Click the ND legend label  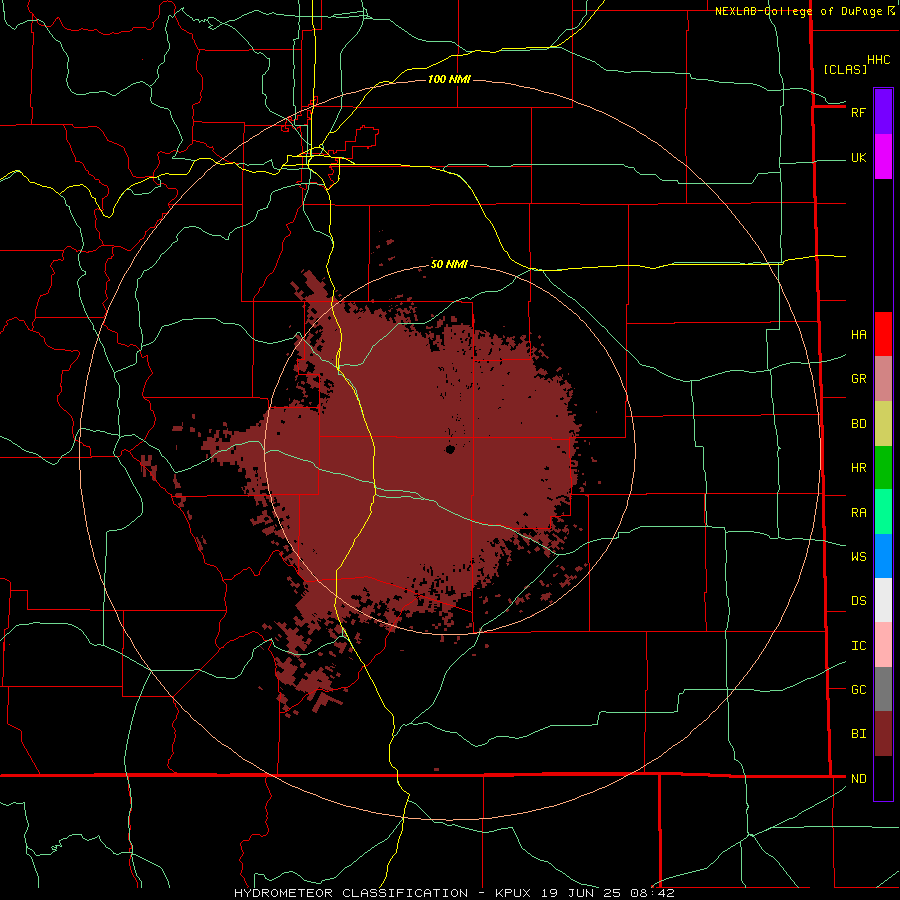click(x=858, y=779)
